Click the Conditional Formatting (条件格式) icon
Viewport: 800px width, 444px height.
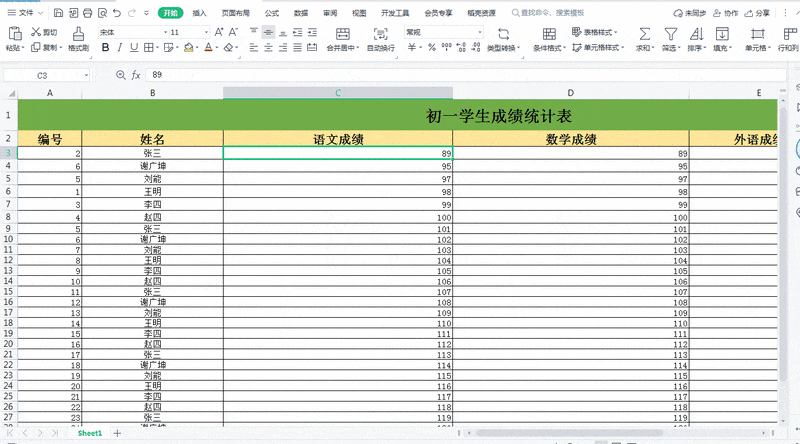click(x=549, y=34)
